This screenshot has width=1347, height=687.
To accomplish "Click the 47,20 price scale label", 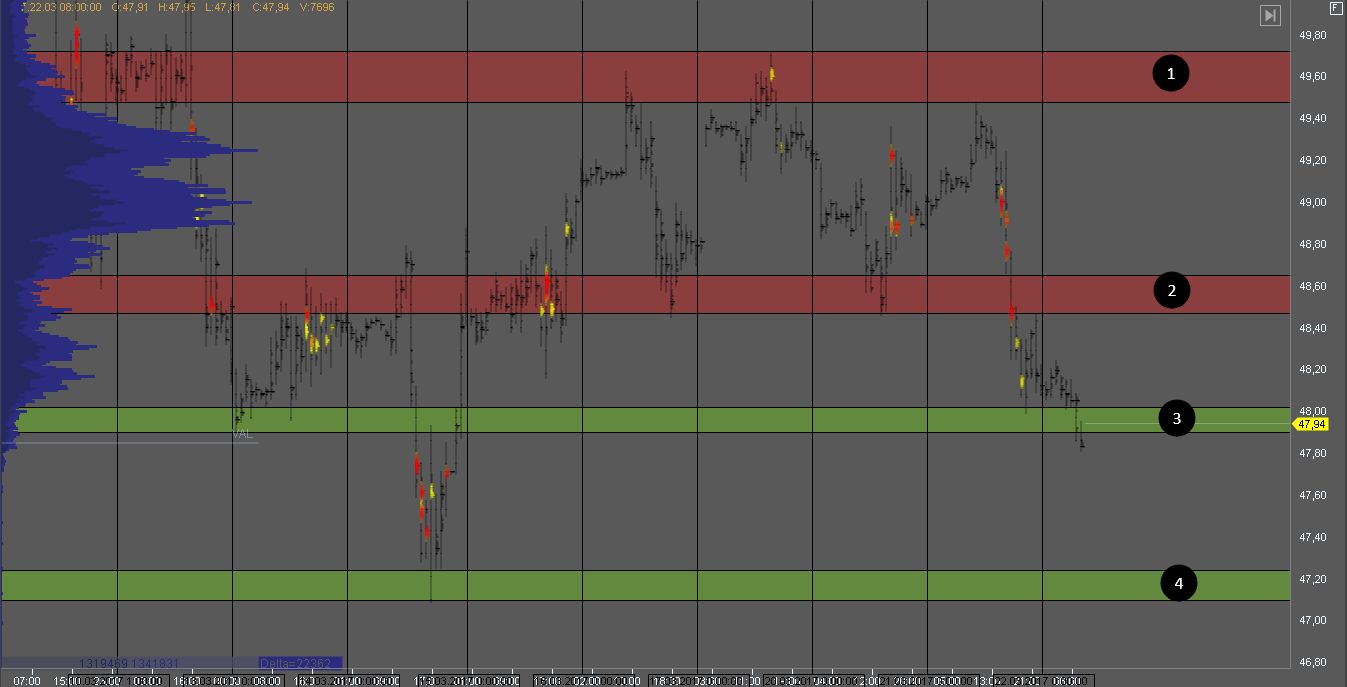I will (1312, 580).
